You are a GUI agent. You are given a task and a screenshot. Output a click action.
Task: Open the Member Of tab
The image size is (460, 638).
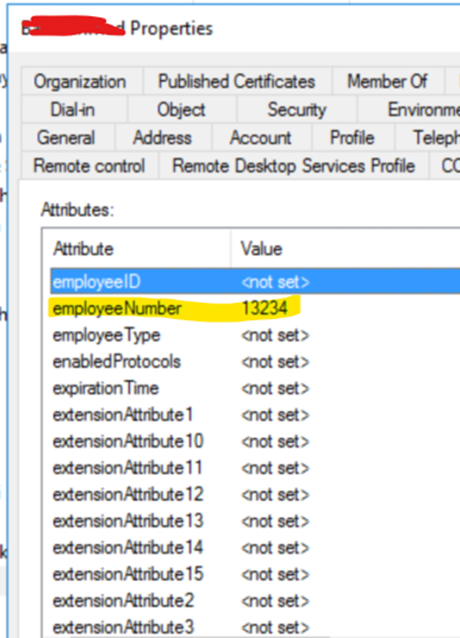pyautogui.click(x=388, y=81)
